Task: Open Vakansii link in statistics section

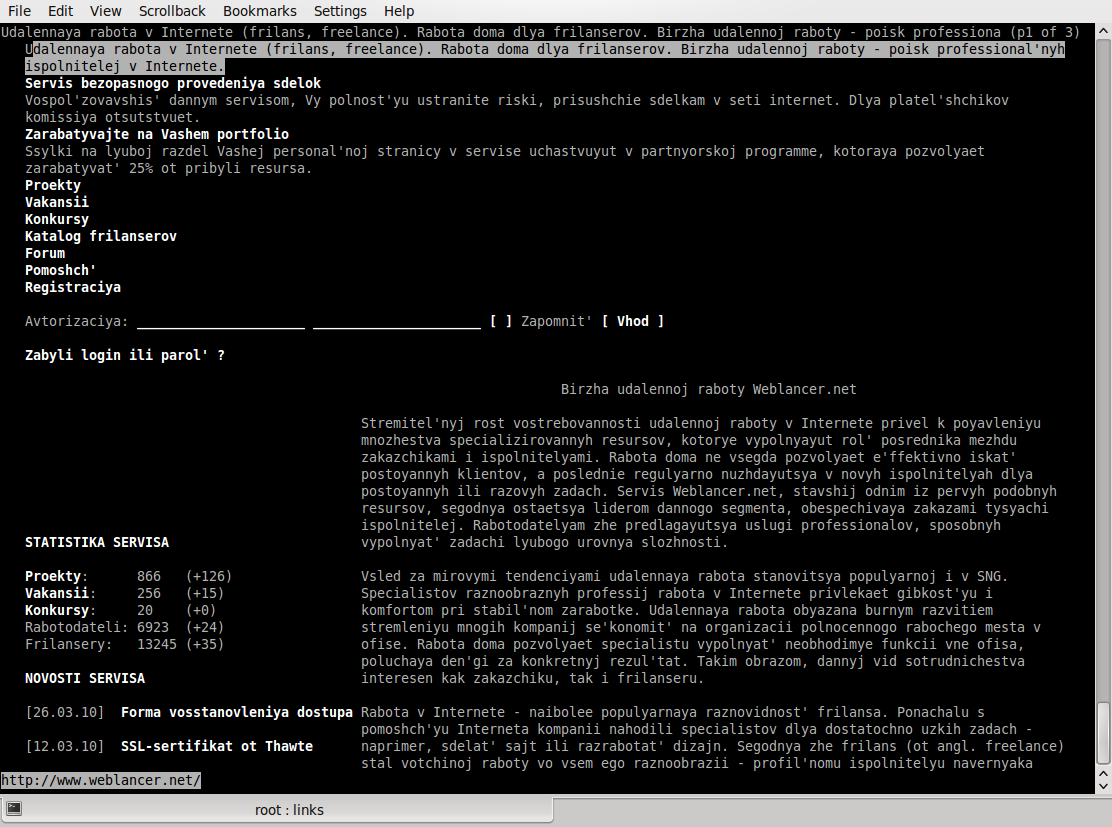Action: [57, 594]
